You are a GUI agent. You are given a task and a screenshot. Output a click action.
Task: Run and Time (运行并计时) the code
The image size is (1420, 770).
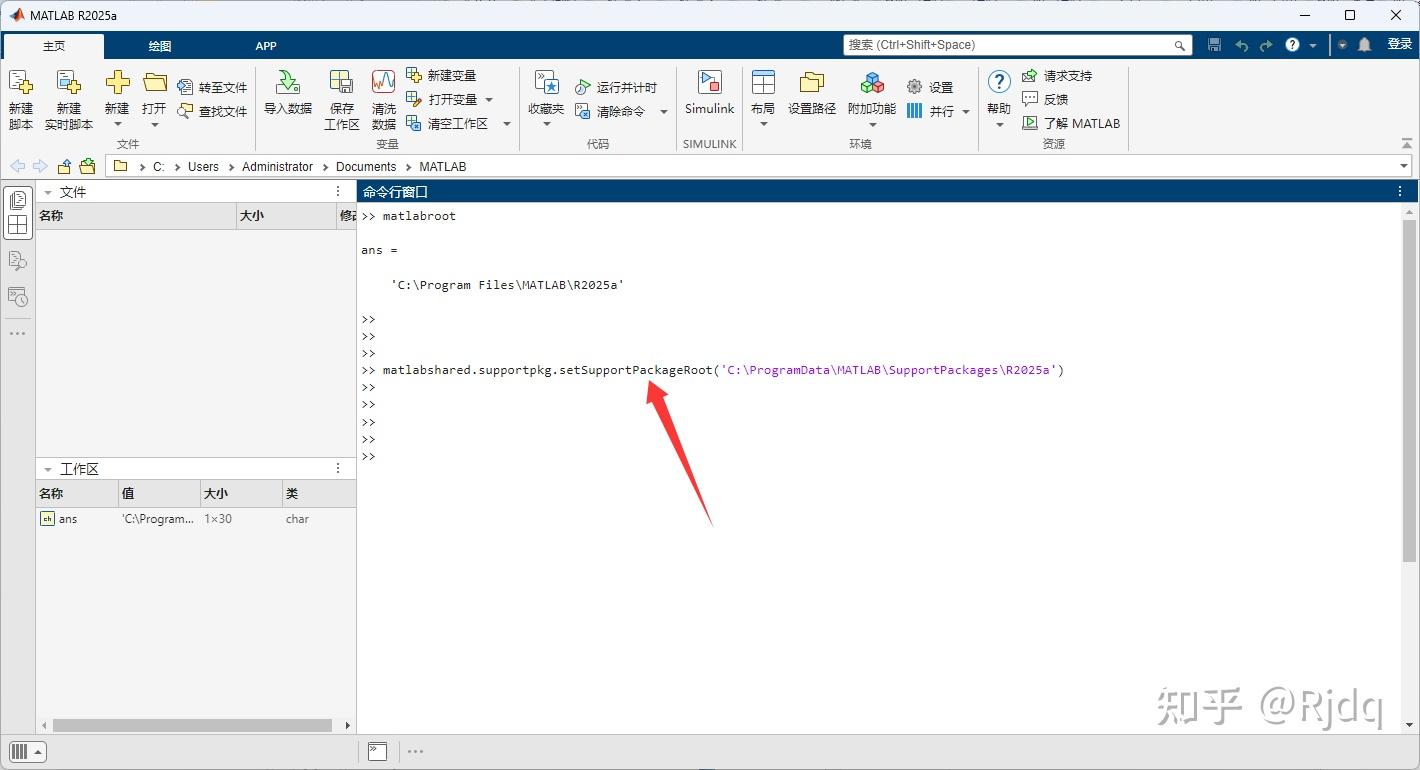[620, 87]
